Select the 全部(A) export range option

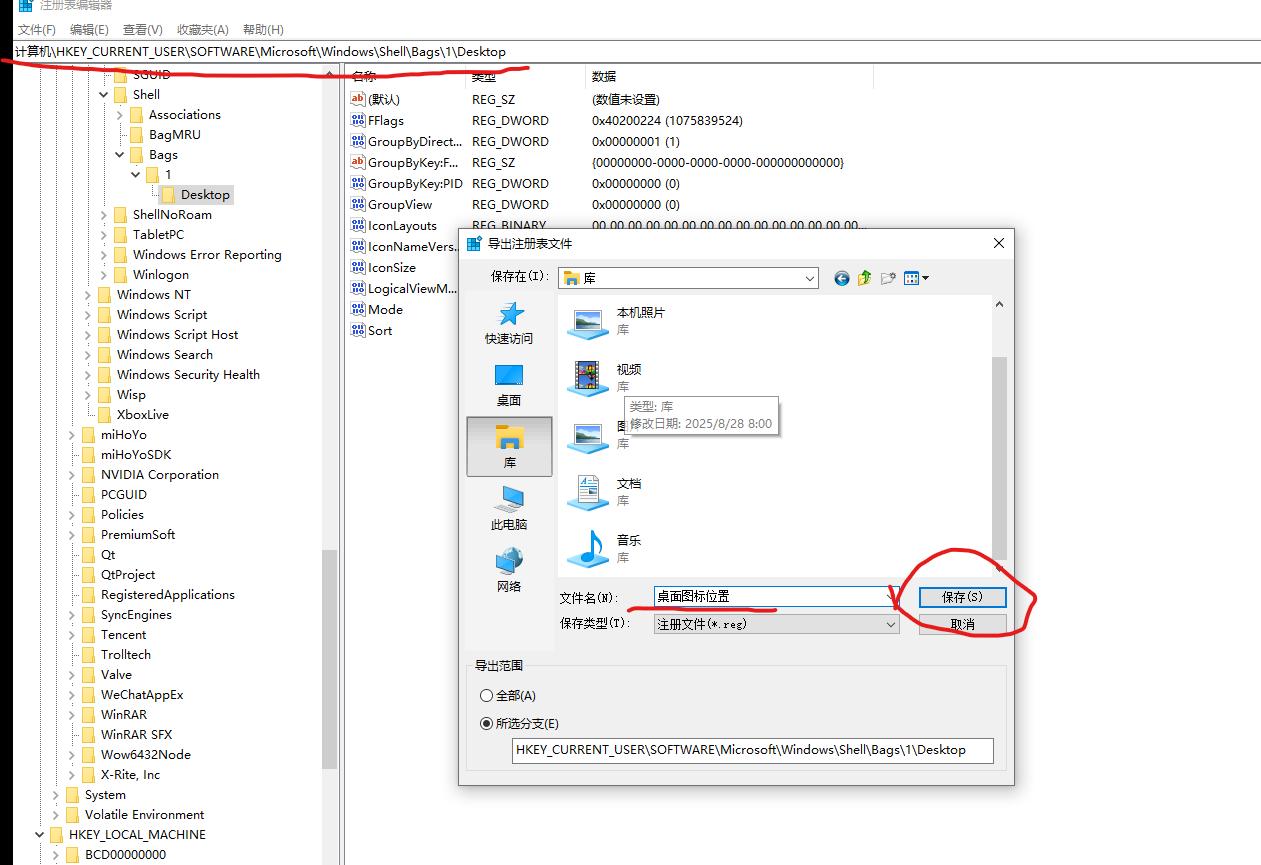(509, 695)
